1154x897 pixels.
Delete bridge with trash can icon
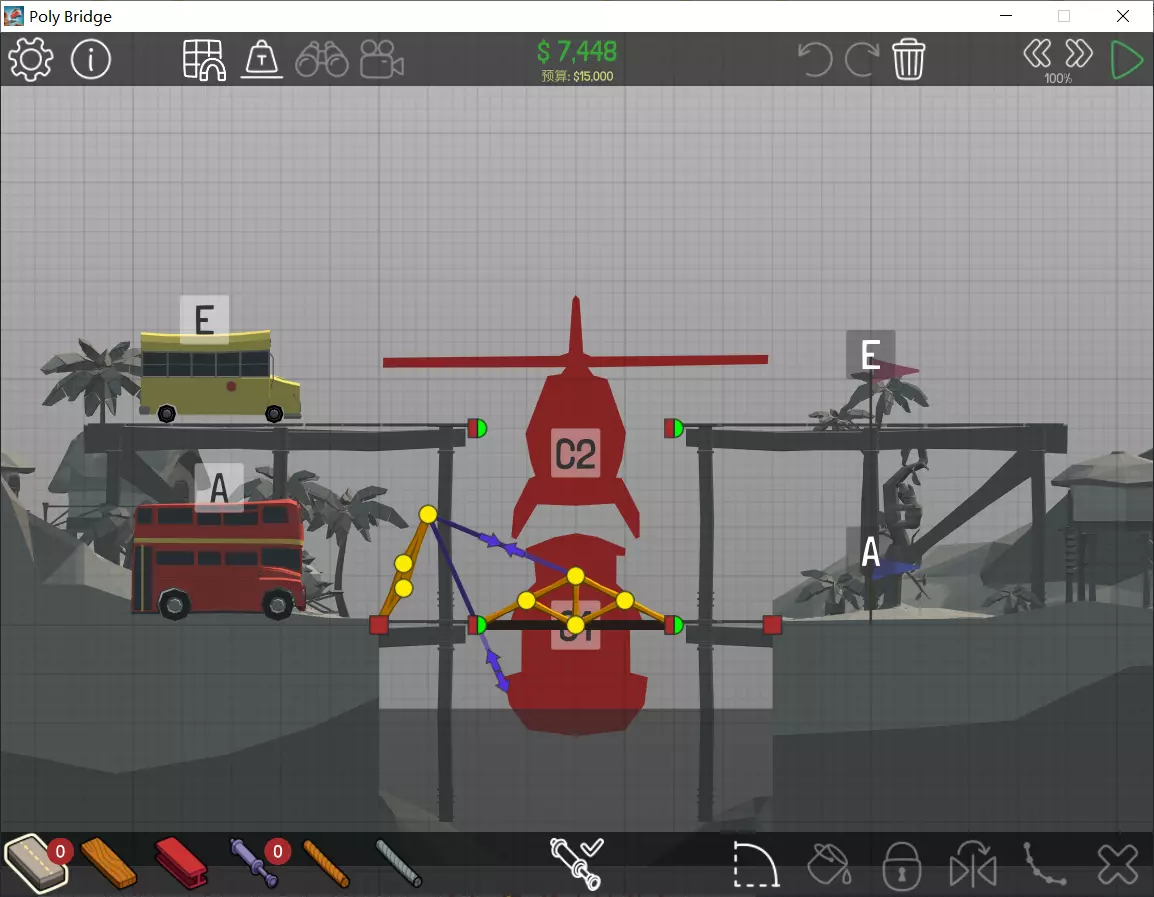point(908,59)
